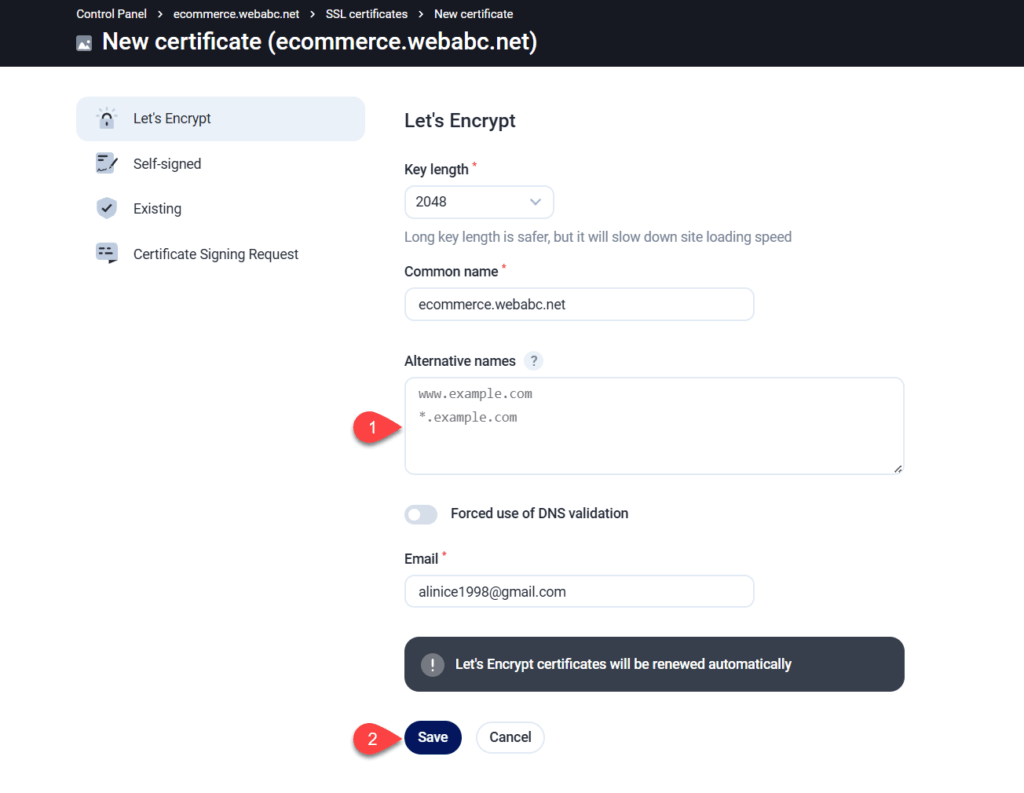1024x793 pixels.
Task: Click the exclamation info icon in renewal notice
Action: [432, 665]
